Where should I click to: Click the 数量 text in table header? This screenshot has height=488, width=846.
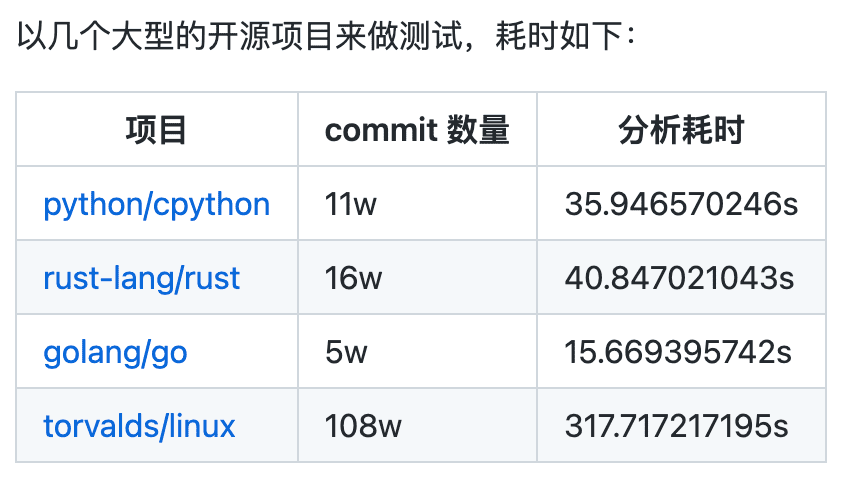point(478,130)
